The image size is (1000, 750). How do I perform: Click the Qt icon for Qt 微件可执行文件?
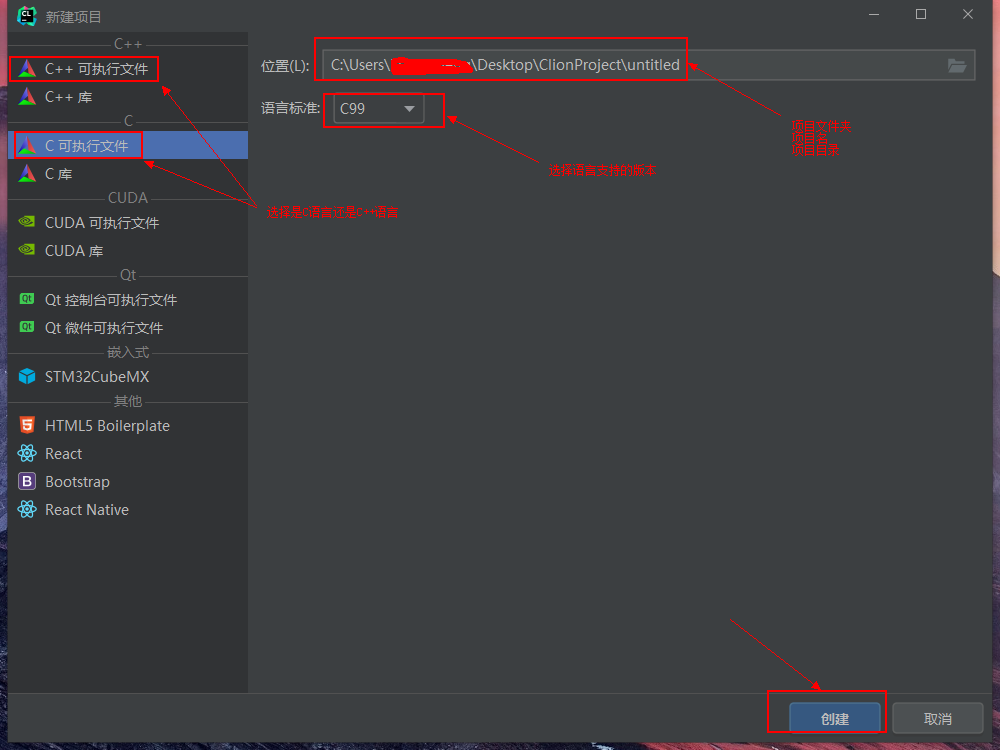tap(27, 327)
